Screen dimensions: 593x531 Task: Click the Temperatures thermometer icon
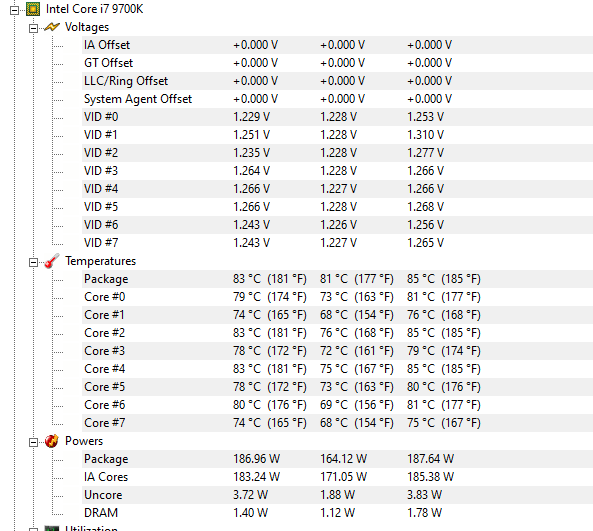click(52, 261)
